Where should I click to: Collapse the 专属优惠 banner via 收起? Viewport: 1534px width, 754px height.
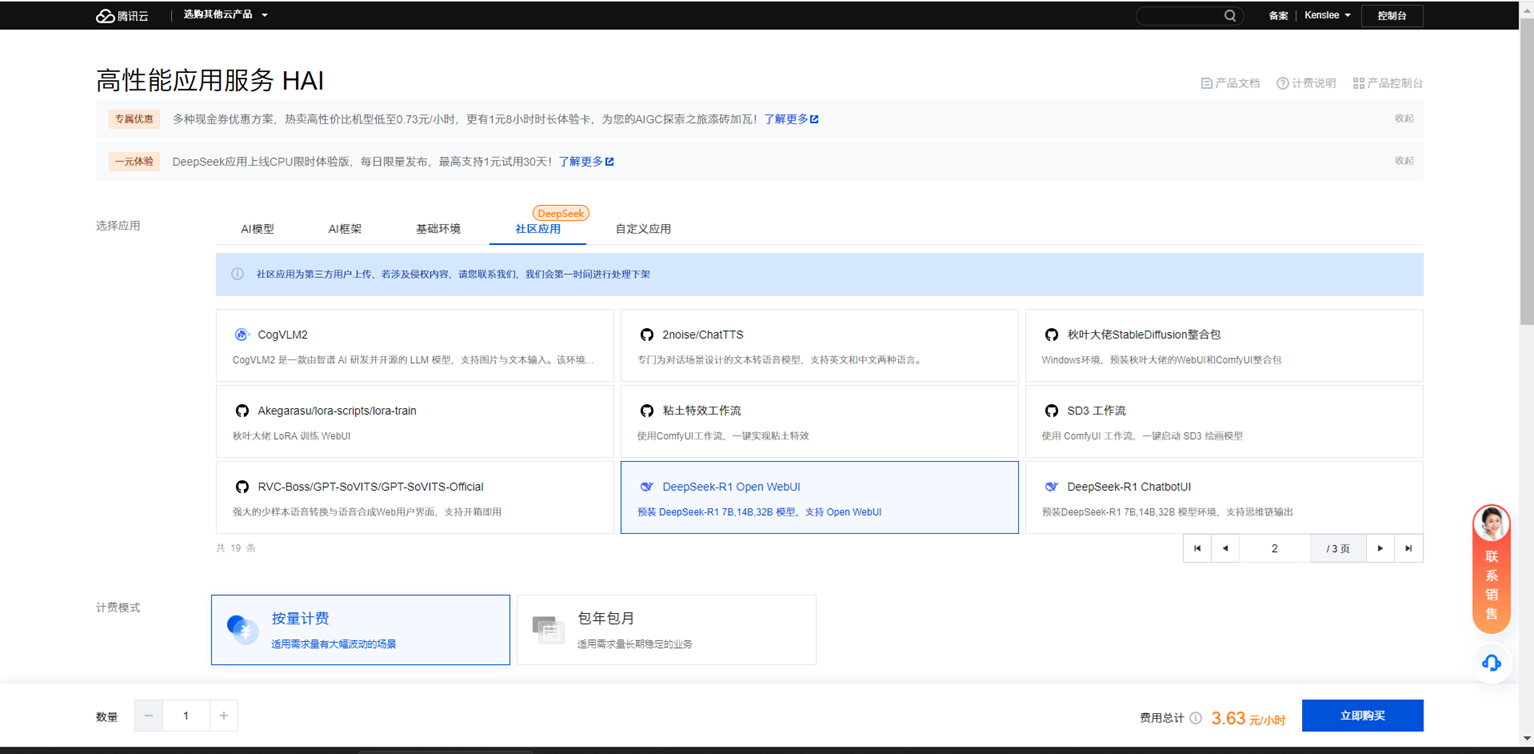click(x=1404, y=118)
